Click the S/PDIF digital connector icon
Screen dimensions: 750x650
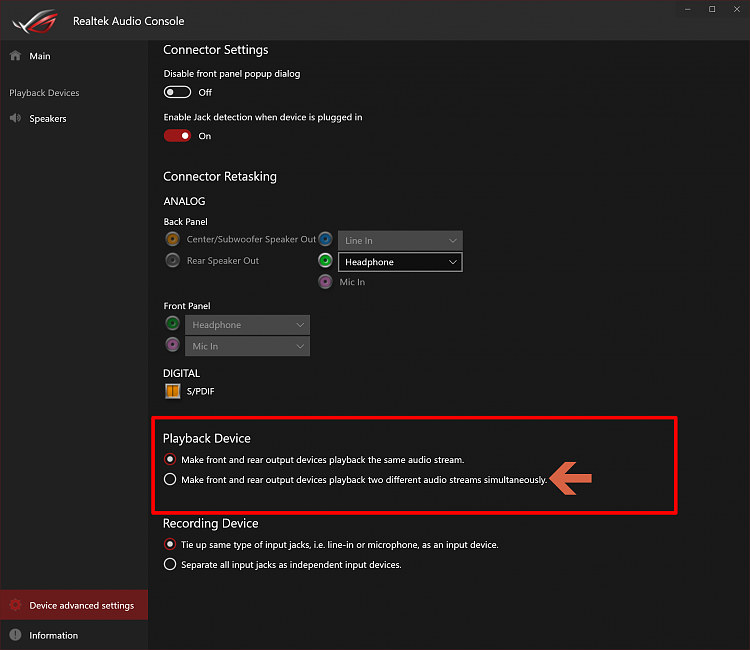pos(173,391)
